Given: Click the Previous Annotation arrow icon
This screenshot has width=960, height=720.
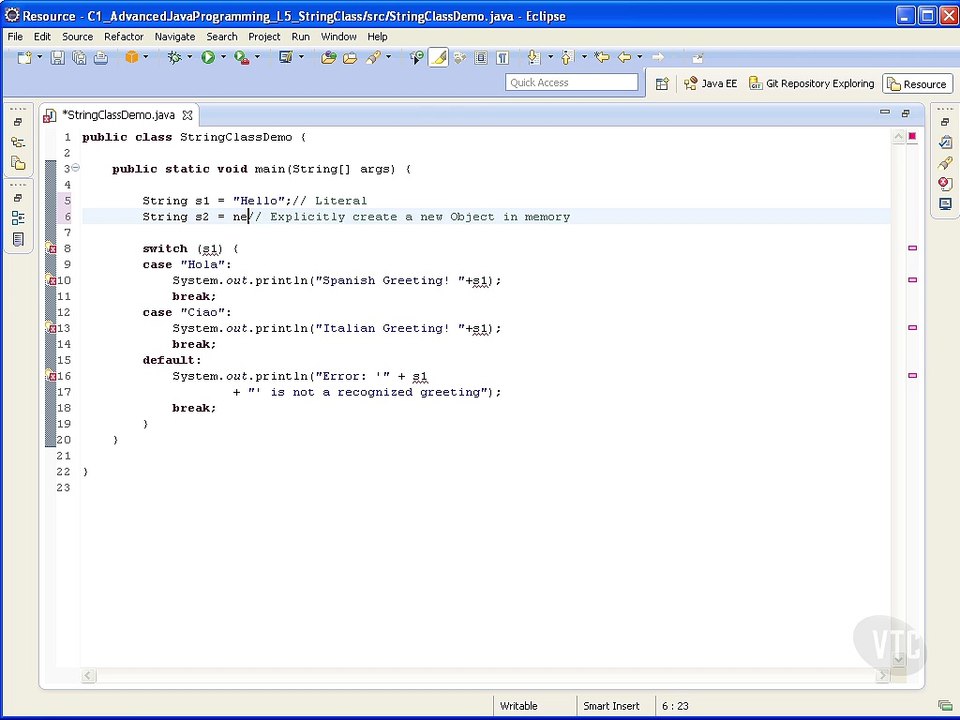Looking at the screenshot, I should click(567, 58).
